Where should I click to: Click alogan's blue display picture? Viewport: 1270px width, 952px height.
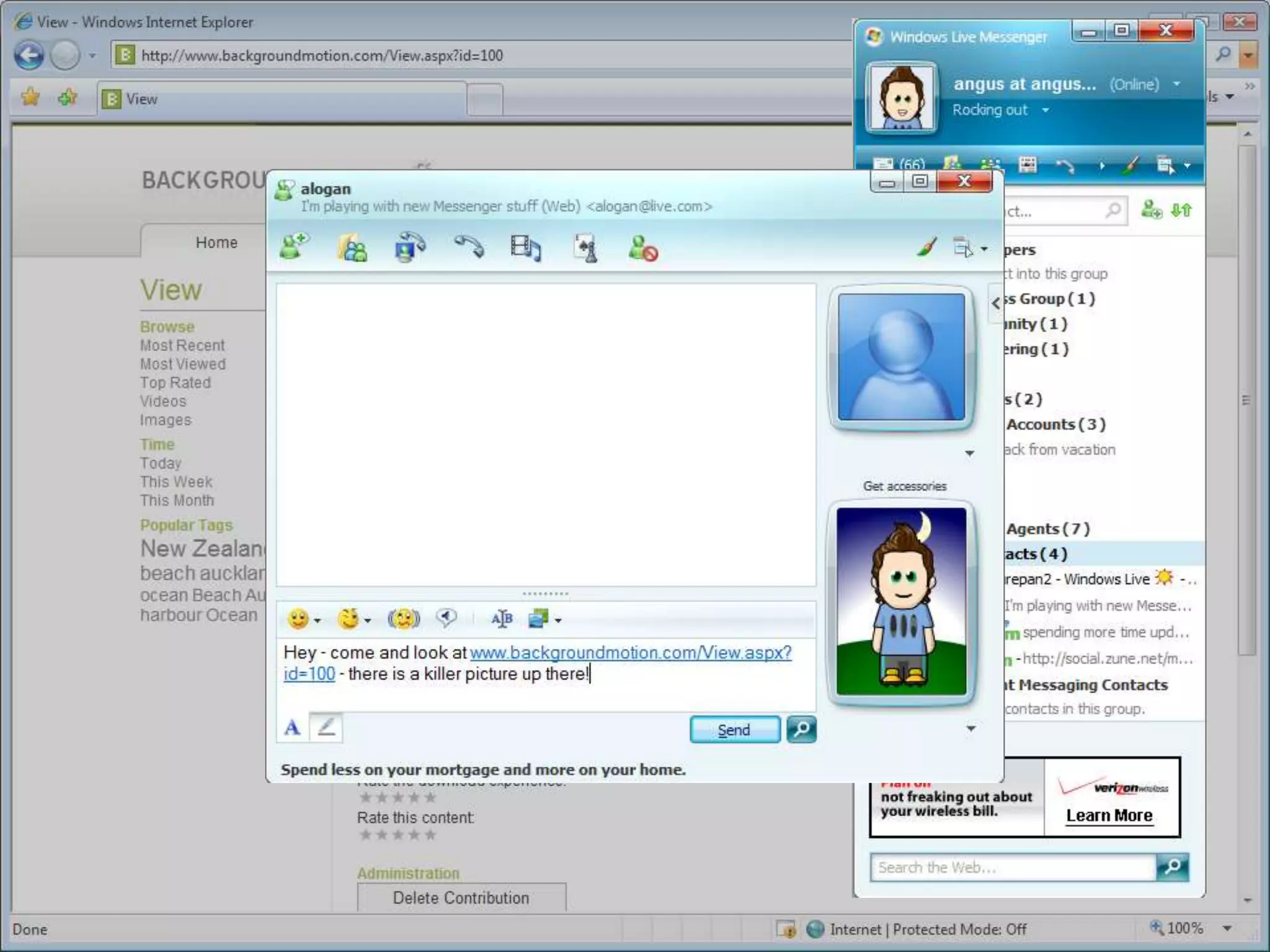pos(901,357)
